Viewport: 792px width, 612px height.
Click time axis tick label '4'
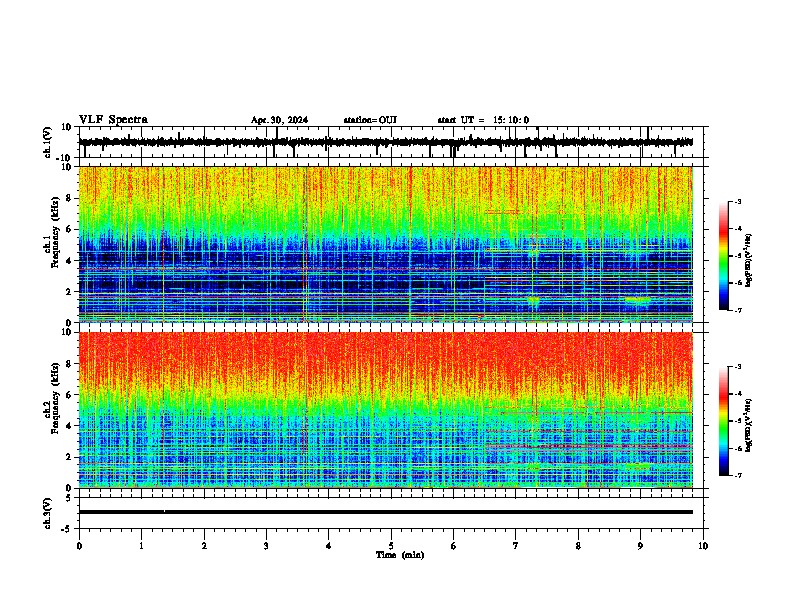tap(329, 546)
